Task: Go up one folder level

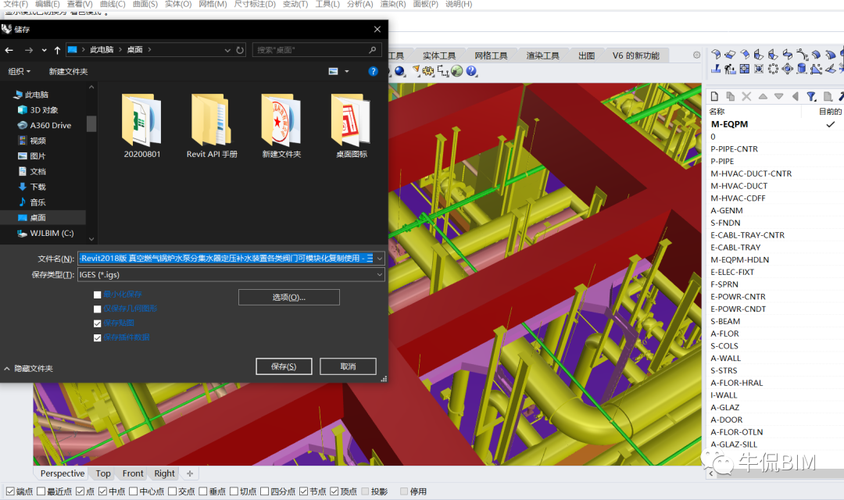Action: (x=57, y=50)
